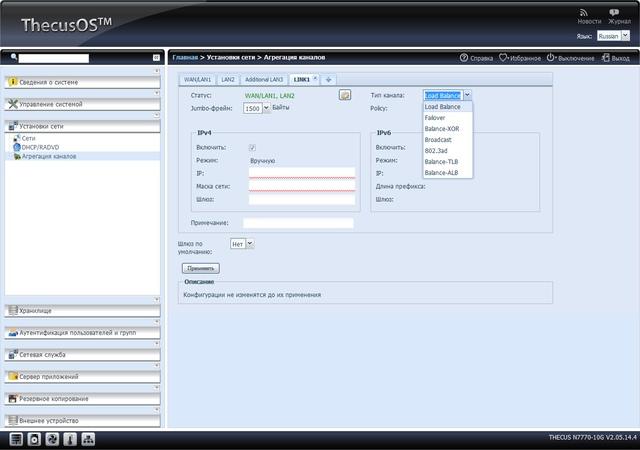Expand Сервер приложений section
Viewport: 640px width, 450px height.
coord(82,377)
